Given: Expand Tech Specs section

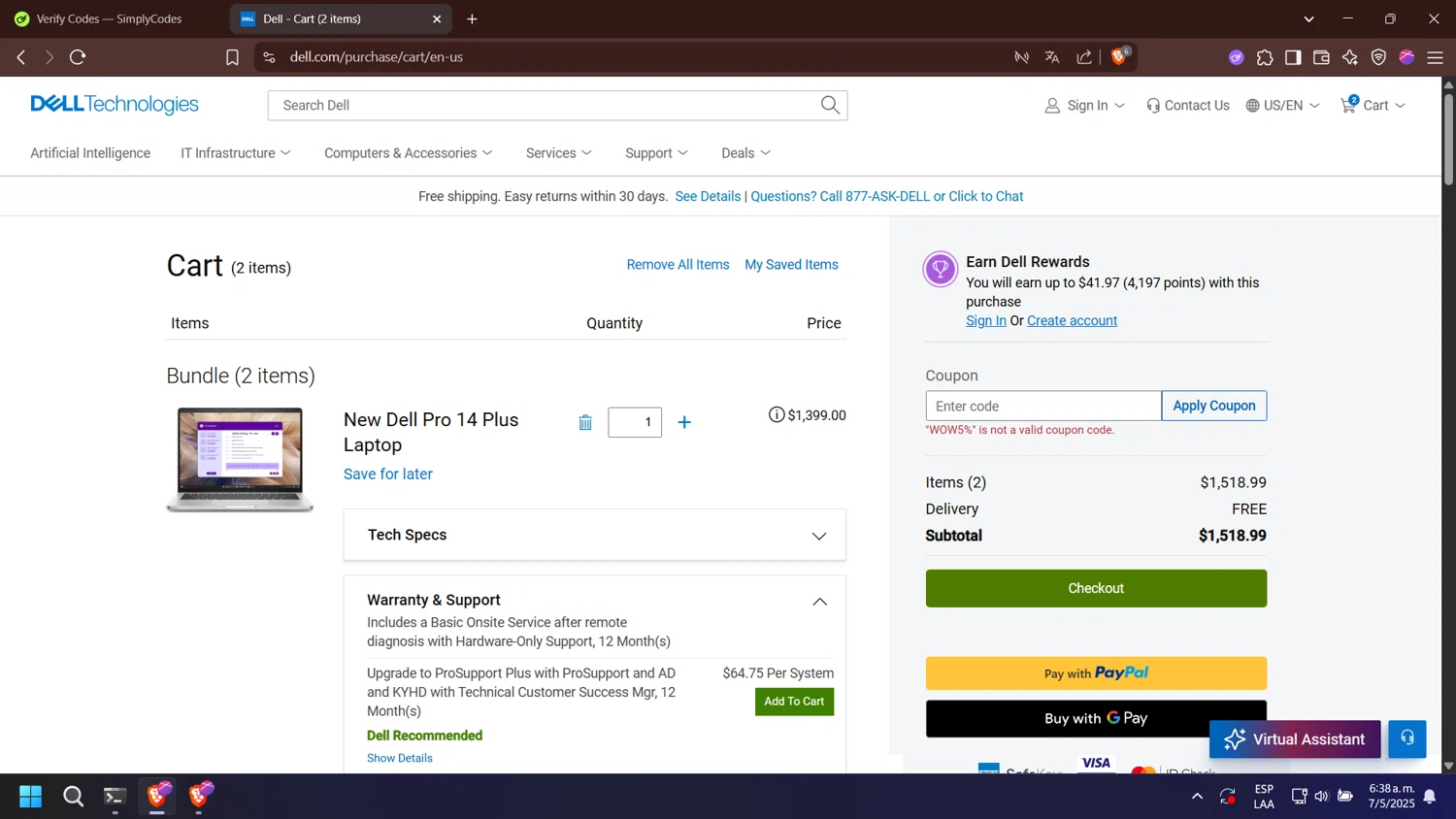Looking at the screenshot, I should coord(595,535).
